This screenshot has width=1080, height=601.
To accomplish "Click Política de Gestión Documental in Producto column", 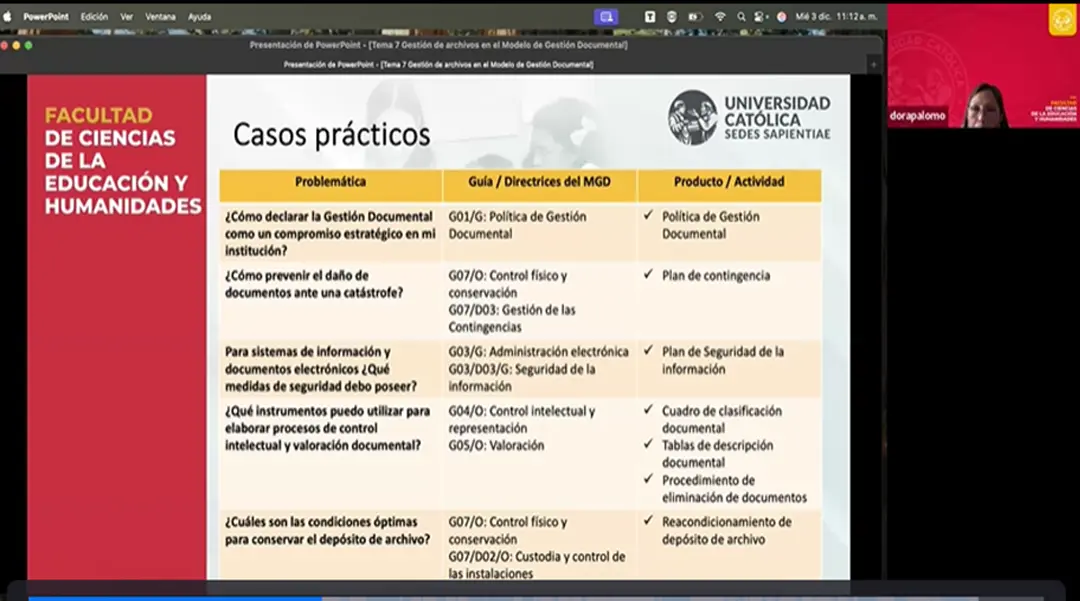I will point(711,225).
